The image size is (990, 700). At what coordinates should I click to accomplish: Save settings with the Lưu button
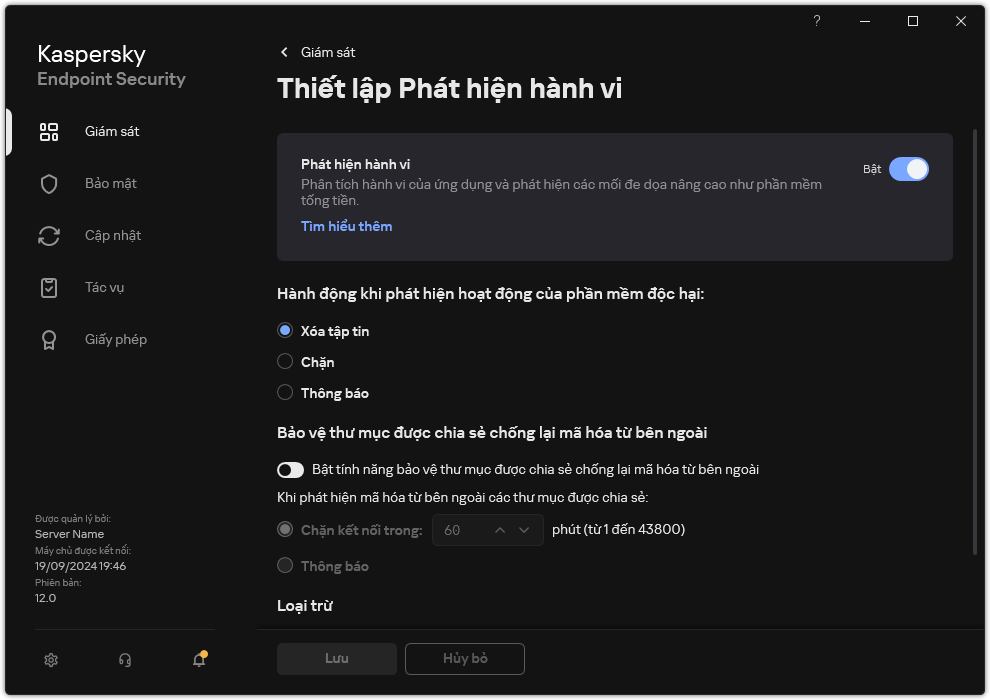[x=336, y=658]
